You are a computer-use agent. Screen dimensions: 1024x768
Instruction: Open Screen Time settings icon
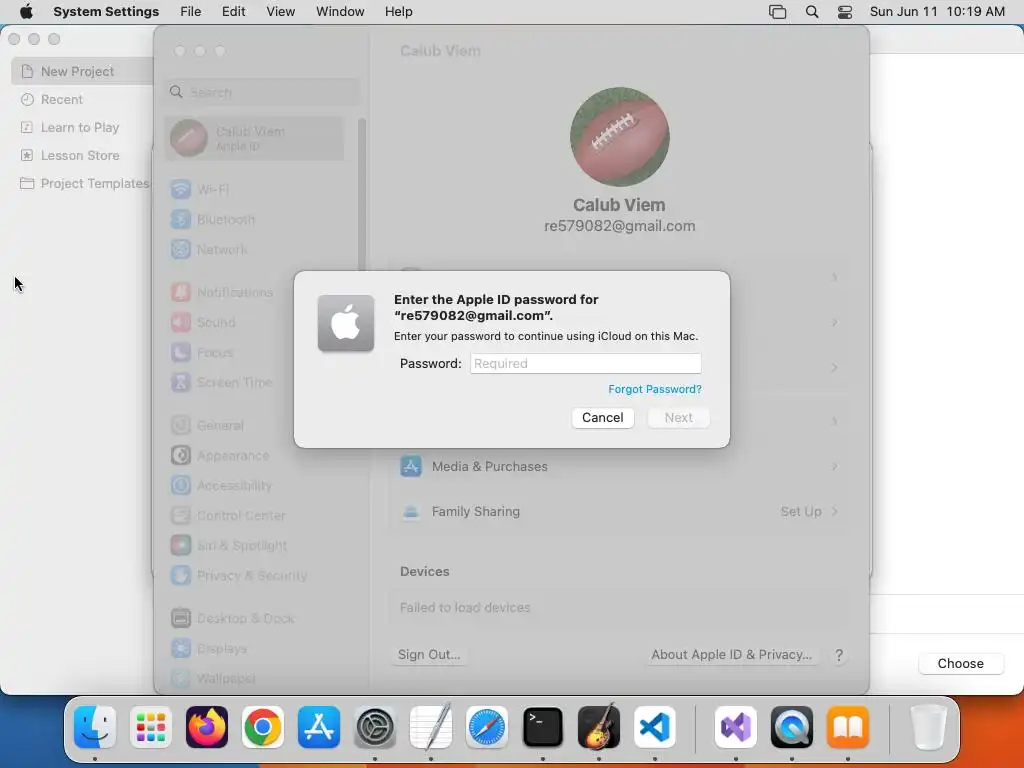pos(181,382)
